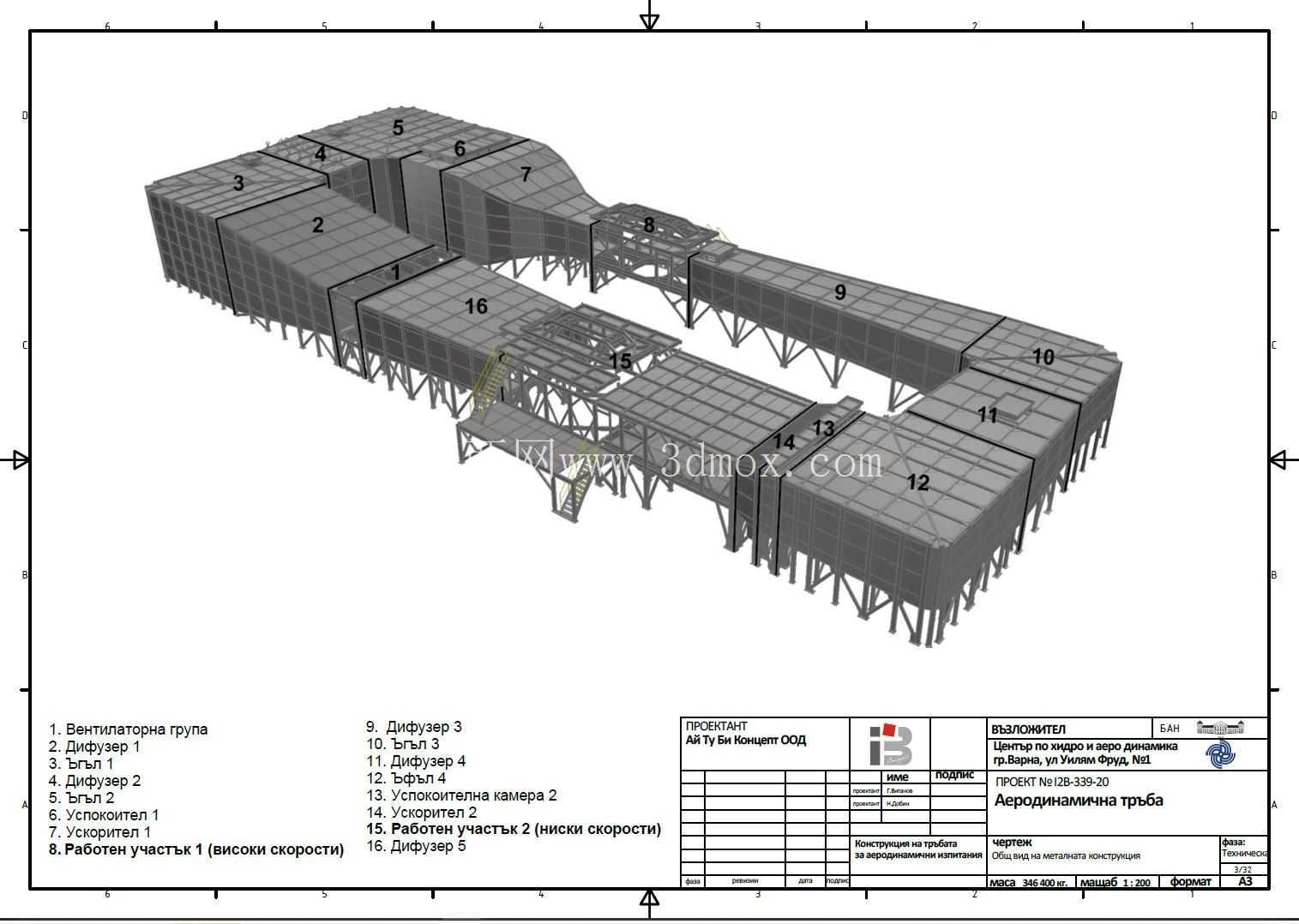Click project number 'ПРОЕКТ № I2B-339-20'
The height and width of the screenshot is (924, 1299).
[1052, 782]
